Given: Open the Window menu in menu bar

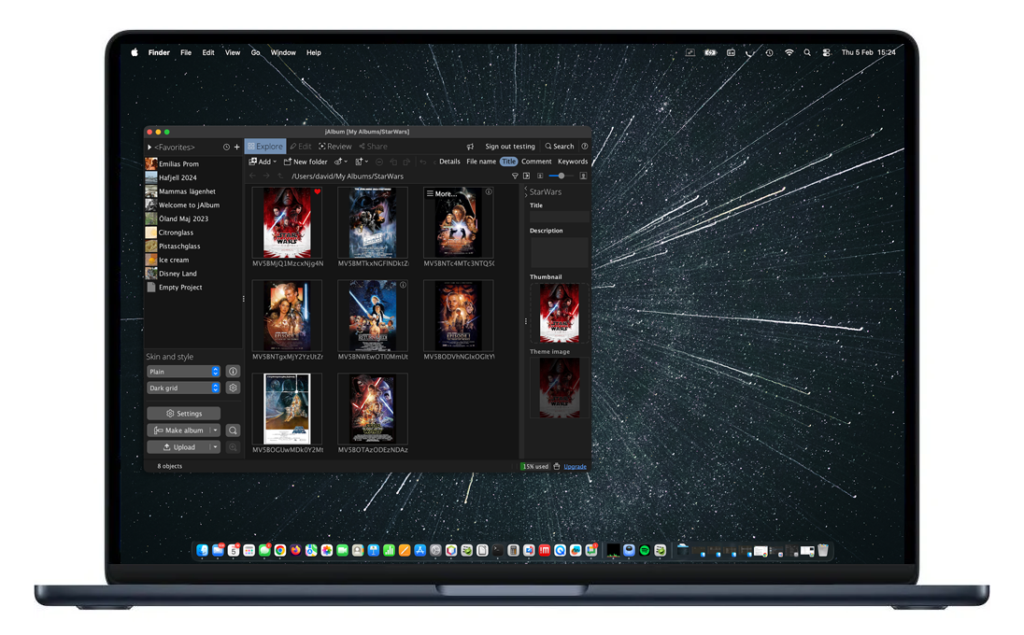Looking at the screenshot, I should (x=283, y=53).
